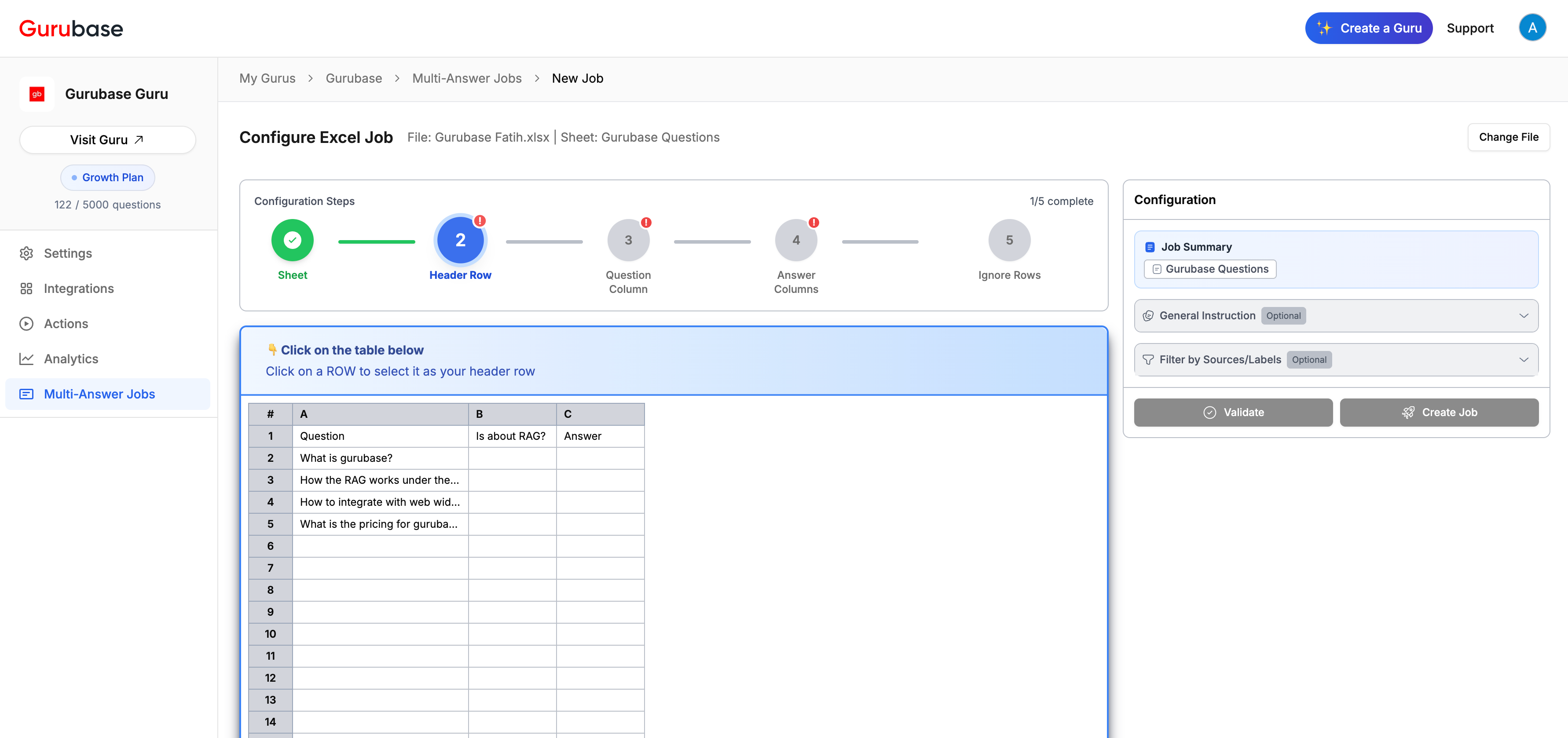1568x738 pixels.
Task: Click the Actions play icon in sidebar
Action: 27,323
